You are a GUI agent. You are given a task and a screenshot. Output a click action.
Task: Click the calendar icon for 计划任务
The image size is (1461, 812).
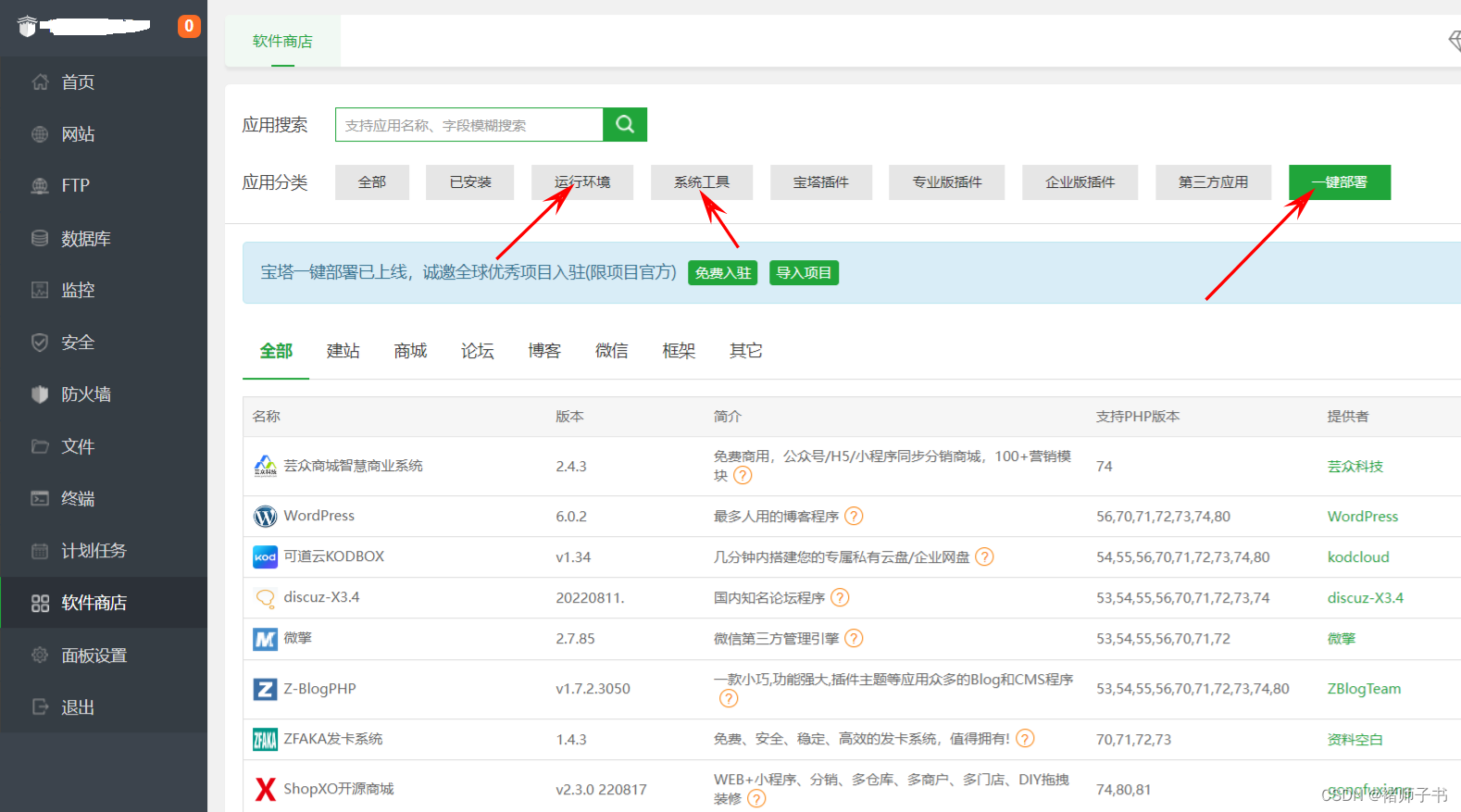coord(40,551)
